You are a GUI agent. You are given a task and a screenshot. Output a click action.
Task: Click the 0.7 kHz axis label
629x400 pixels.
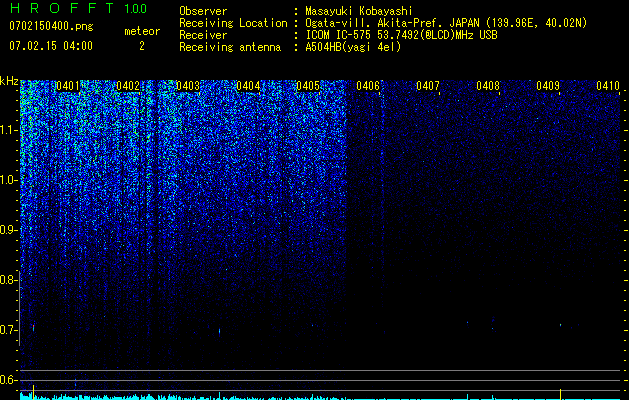click(8, 330)
